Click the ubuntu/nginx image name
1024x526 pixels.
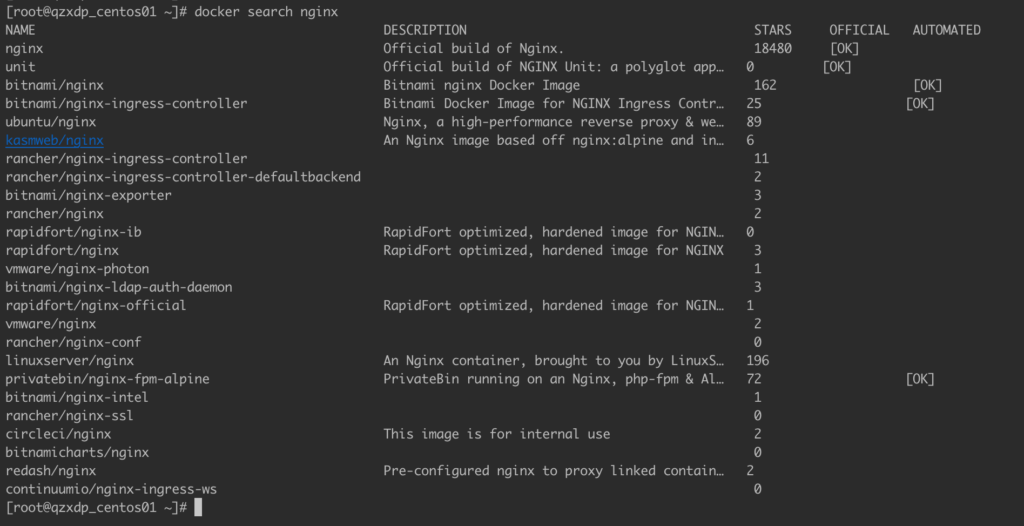(51, 122)
